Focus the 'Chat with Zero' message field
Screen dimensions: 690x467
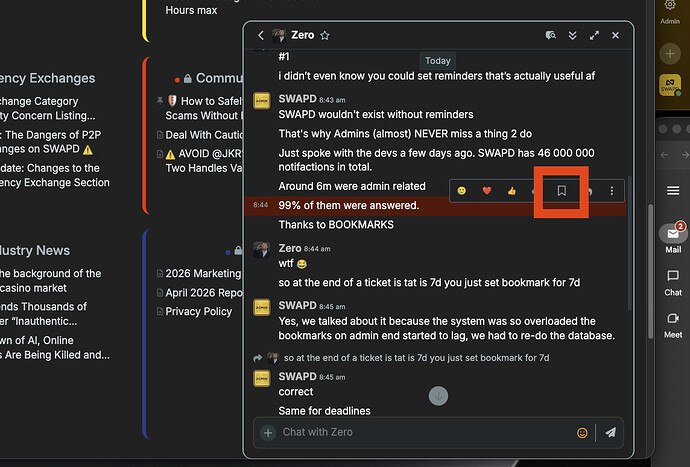pos(425,432)
